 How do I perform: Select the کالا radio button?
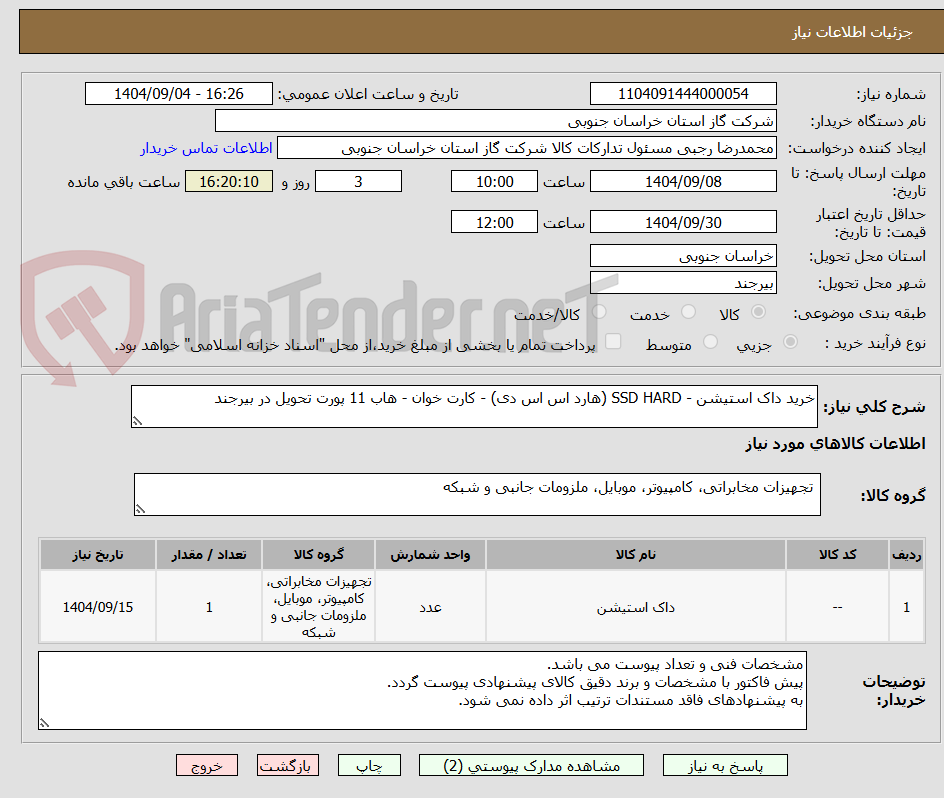point(759,312)
